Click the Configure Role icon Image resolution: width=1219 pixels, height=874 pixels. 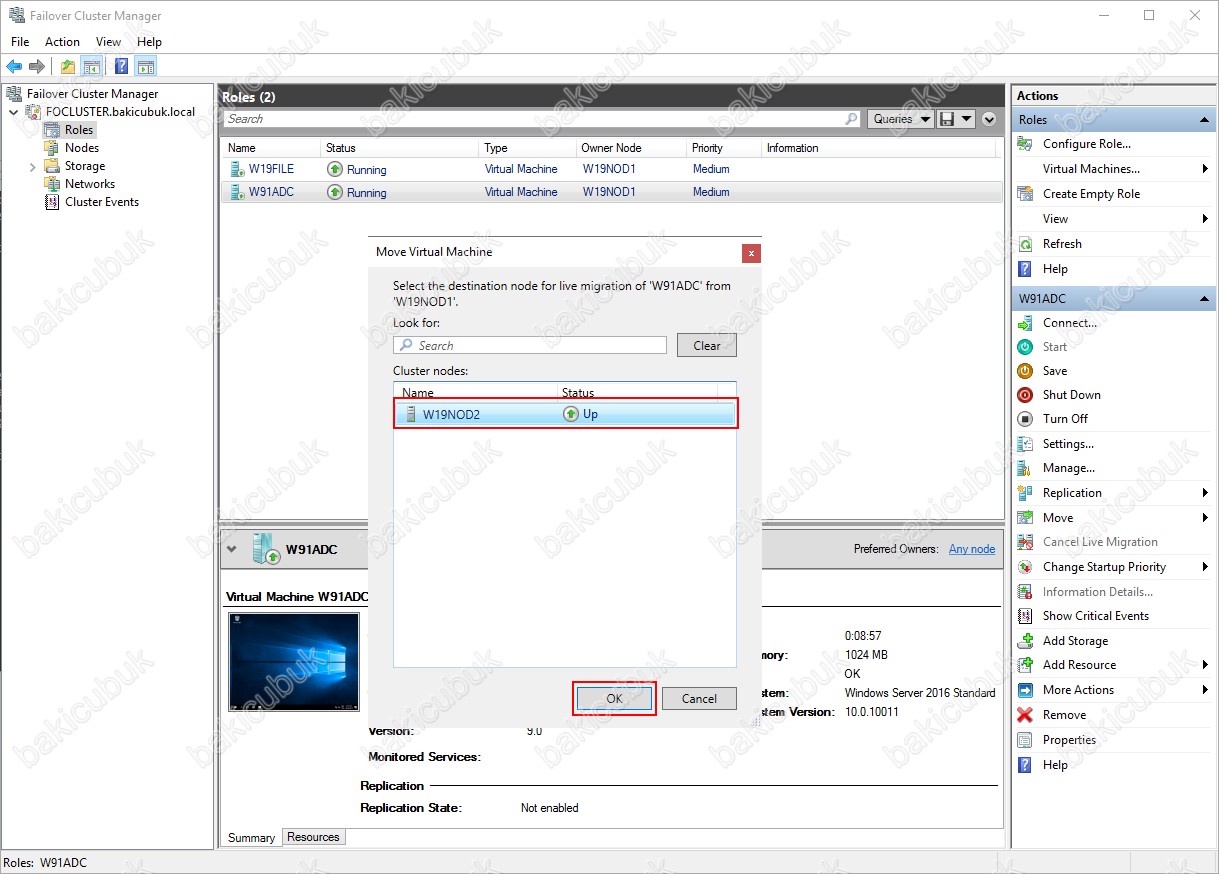(x=1025, y=144)
